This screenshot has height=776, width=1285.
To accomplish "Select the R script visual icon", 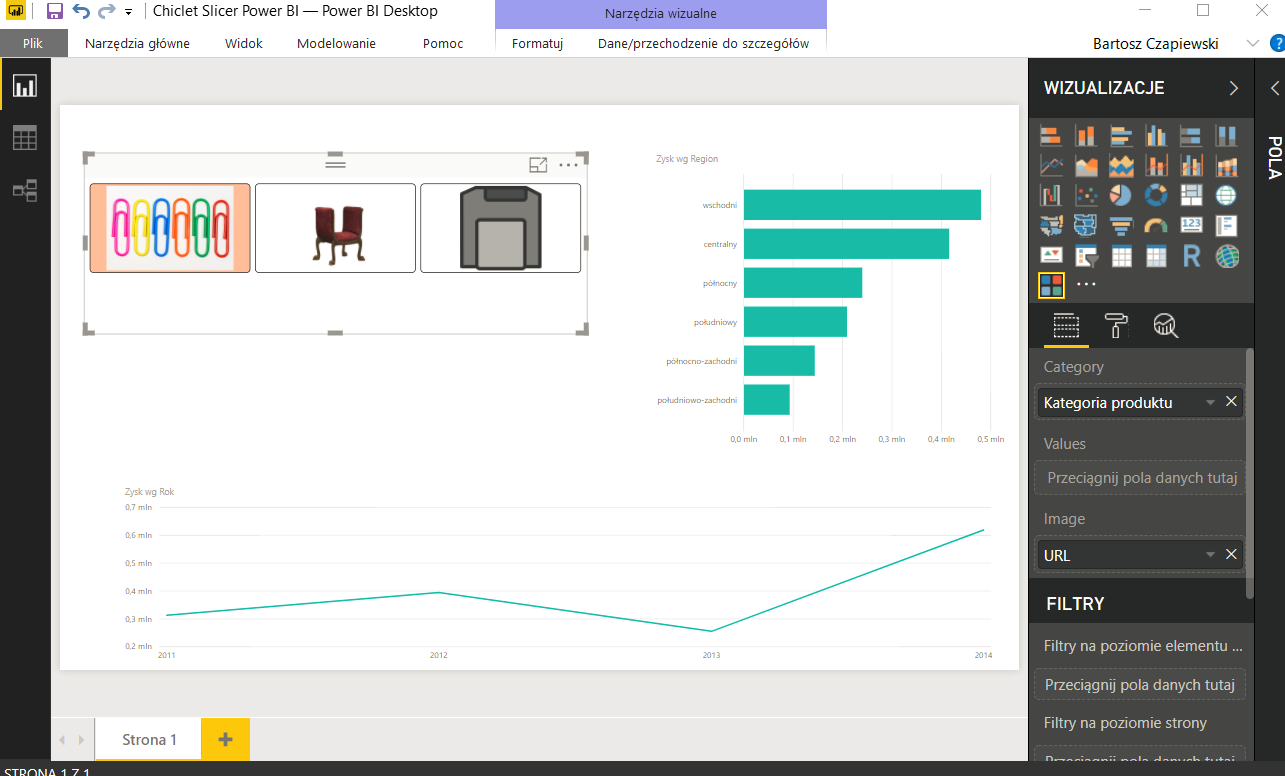I will 1191,257.
